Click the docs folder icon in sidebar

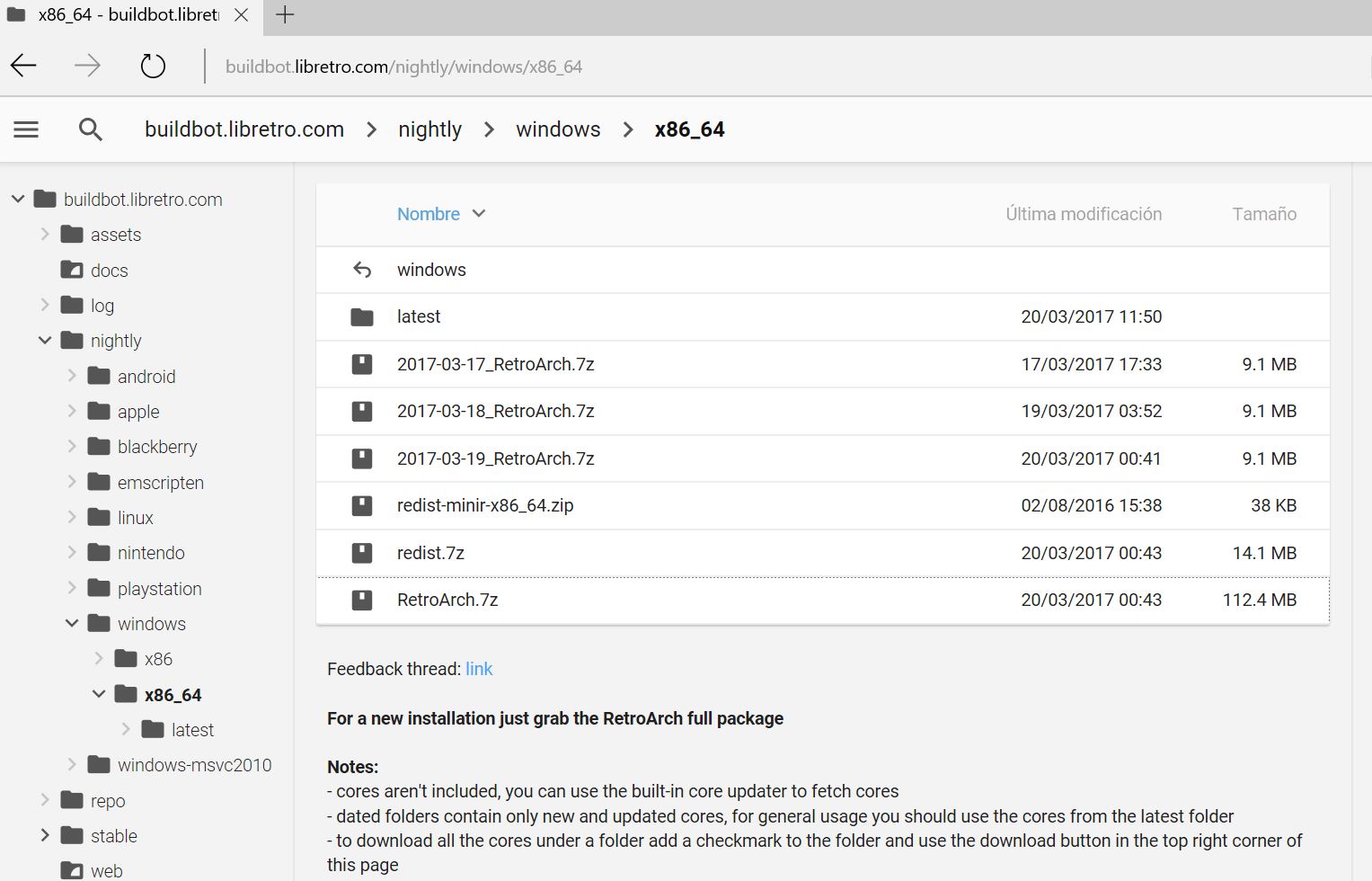pyautogui.click(x=72, y=269)
